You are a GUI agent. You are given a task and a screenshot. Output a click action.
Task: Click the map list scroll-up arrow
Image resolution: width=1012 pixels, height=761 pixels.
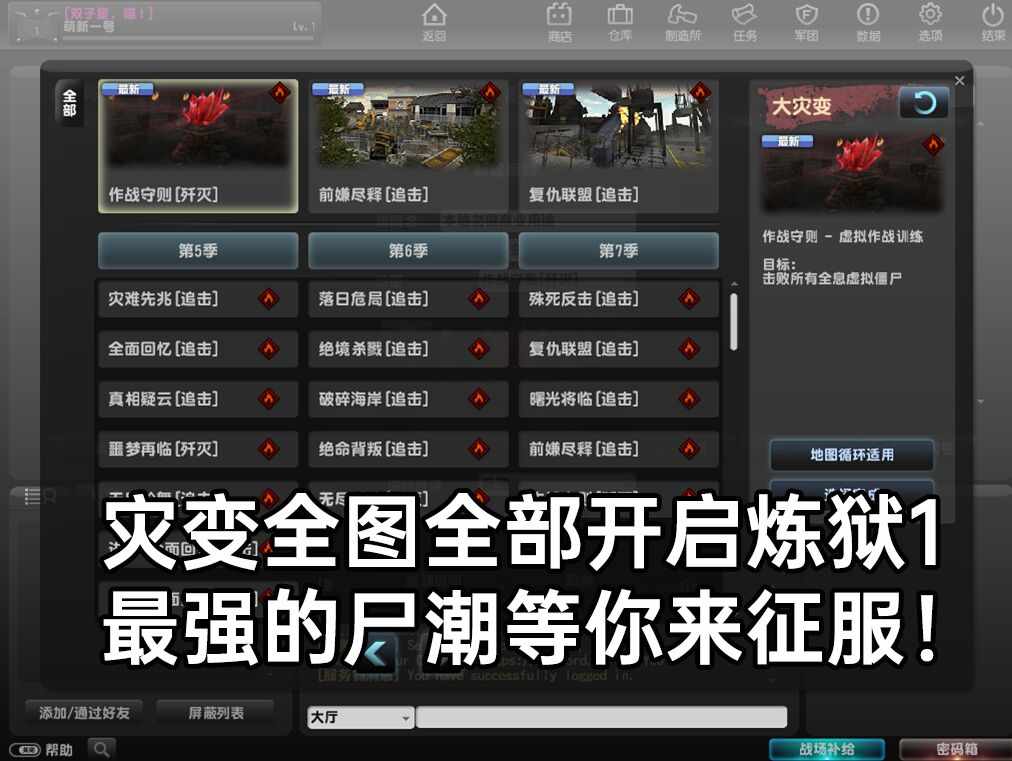pos(734,284)
